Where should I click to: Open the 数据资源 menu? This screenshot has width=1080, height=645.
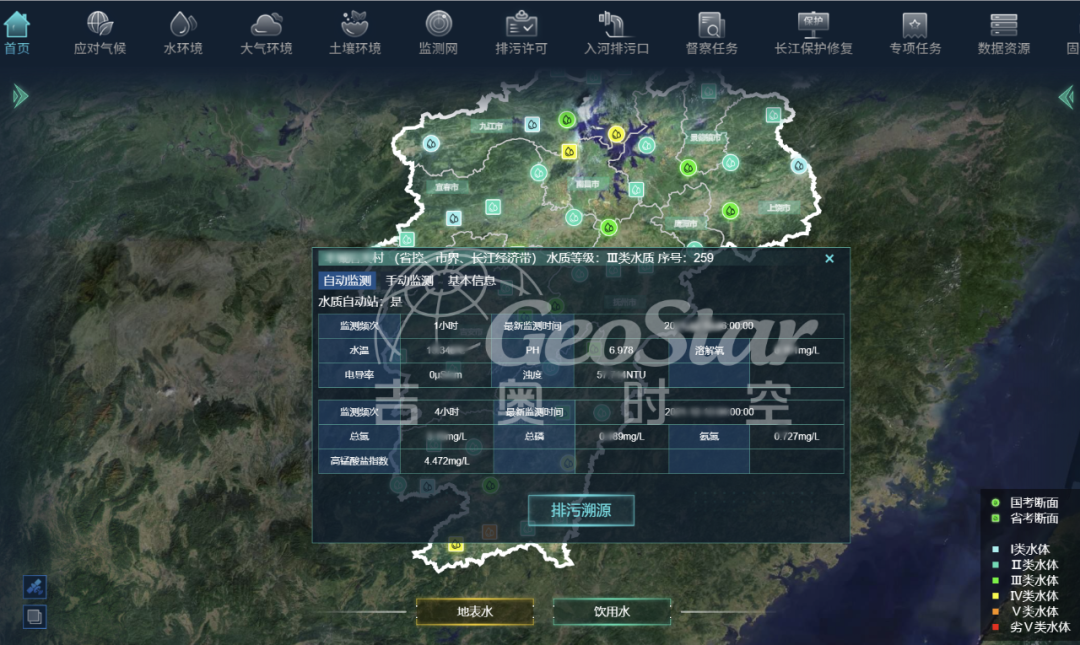(1004, 33)
